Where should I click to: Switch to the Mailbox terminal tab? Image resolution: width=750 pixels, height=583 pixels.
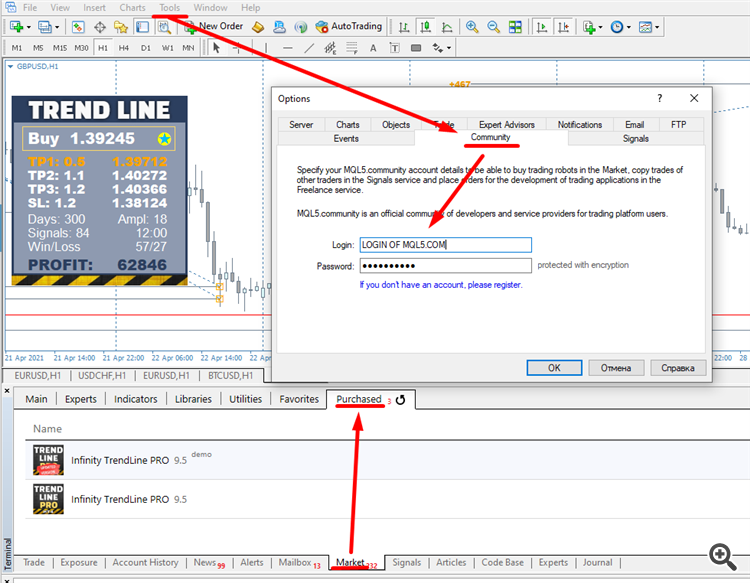pos(295,563)
